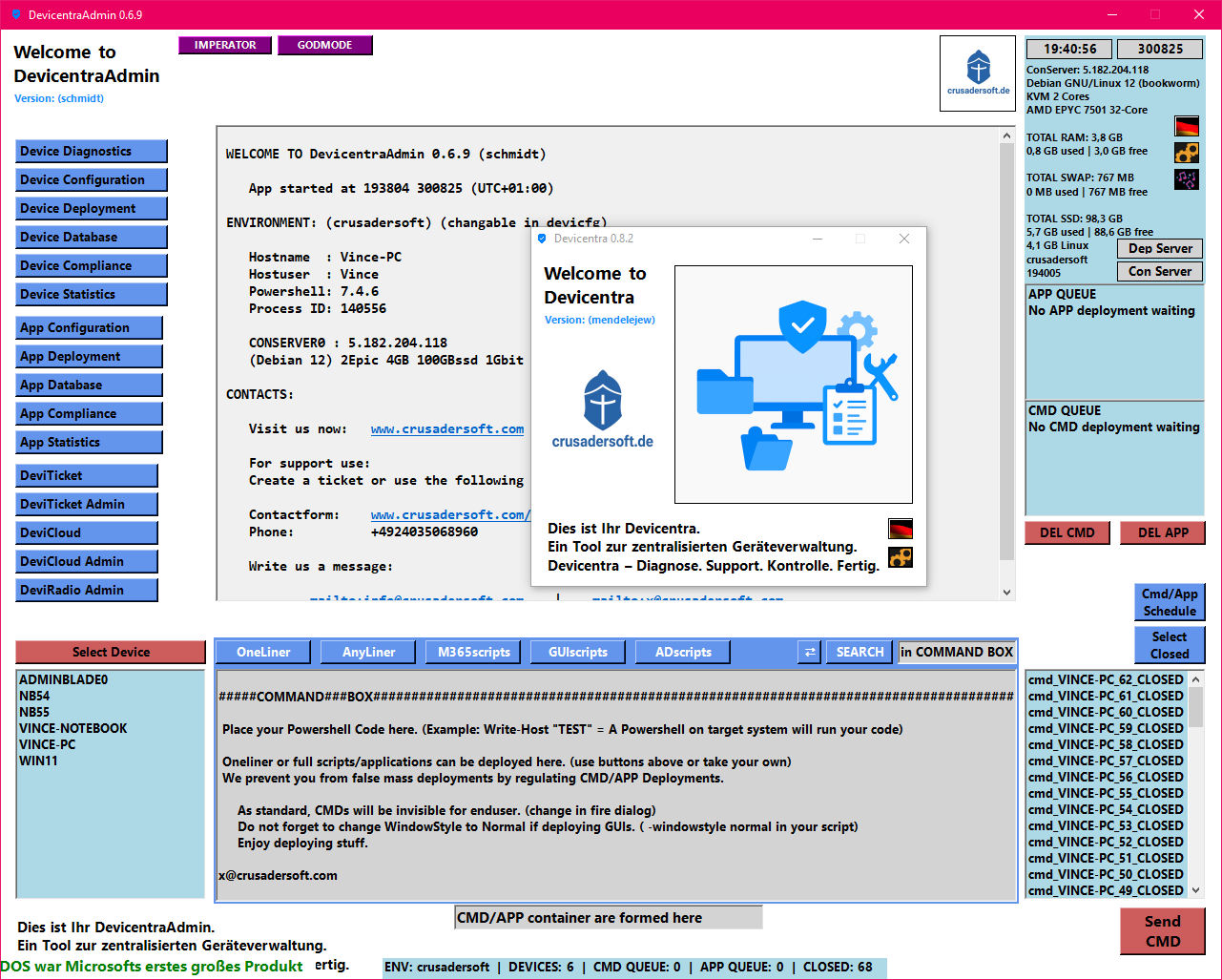This screenshot has width=1222, height=980.
Task: Click the orange gears icon in the server panel
Action: click(1186, 153)
